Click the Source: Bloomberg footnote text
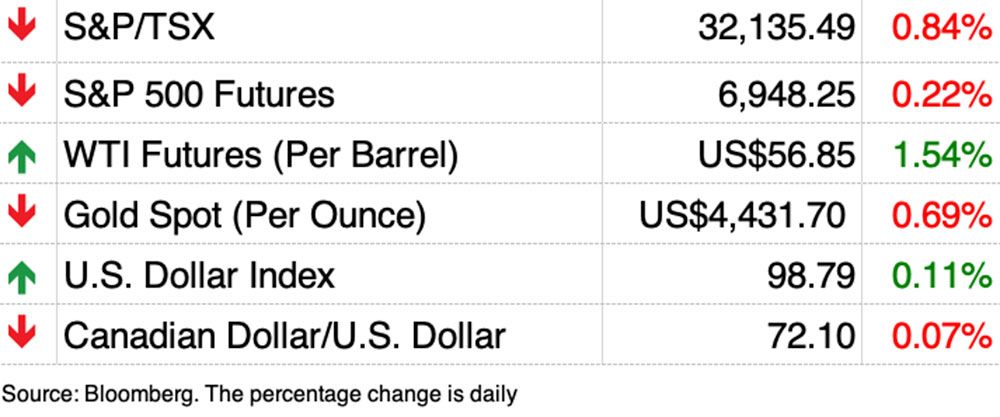The image size is (1000, 417). click(x=260, y=393)
